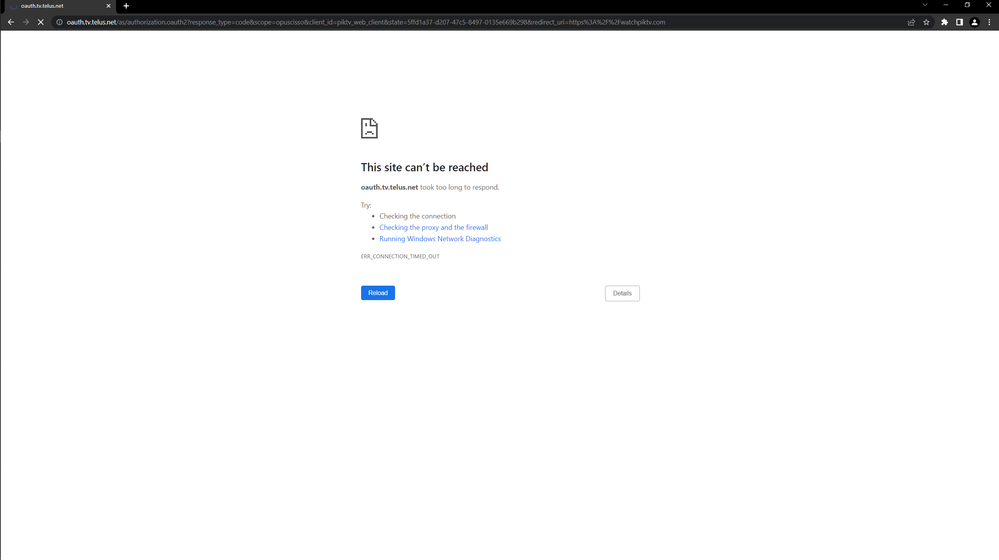Open Checking the proxy and firewall link
The width and height of the screenshot is (999, 560).
[433, 228]
